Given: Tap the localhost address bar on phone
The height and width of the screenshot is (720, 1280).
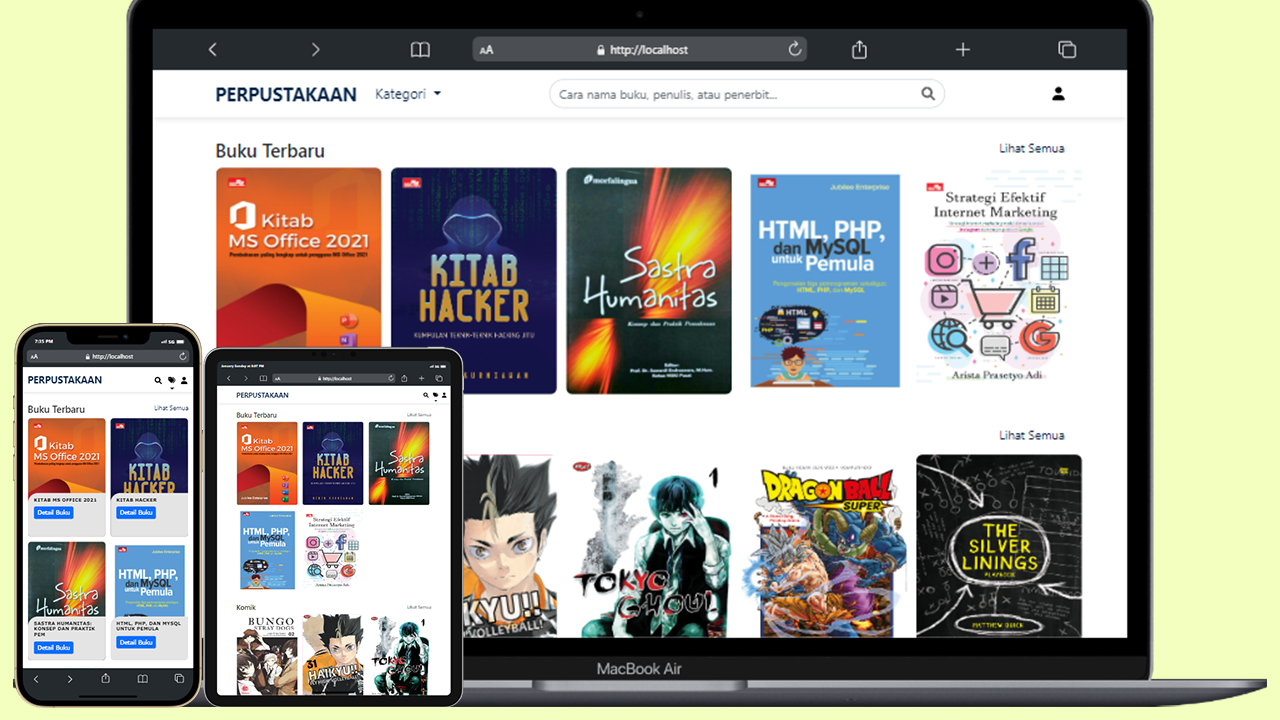Looking at the screenshot, I should point(109,356).
